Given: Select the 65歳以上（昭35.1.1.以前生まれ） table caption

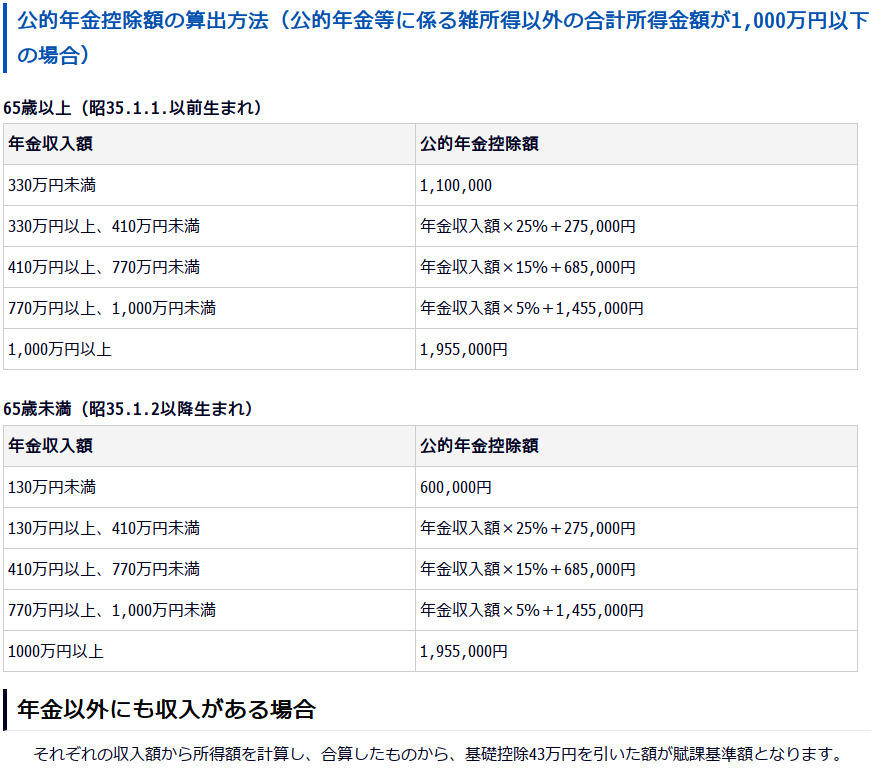Looking at the screenshot, I should 134,108.
